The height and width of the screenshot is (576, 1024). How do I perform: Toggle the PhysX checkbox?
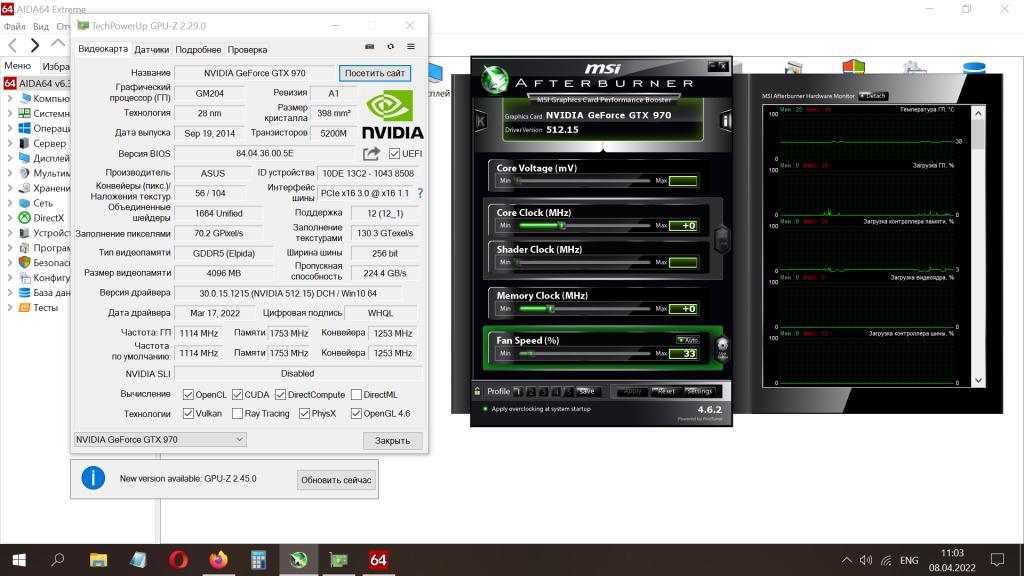(x=304, y=413)
